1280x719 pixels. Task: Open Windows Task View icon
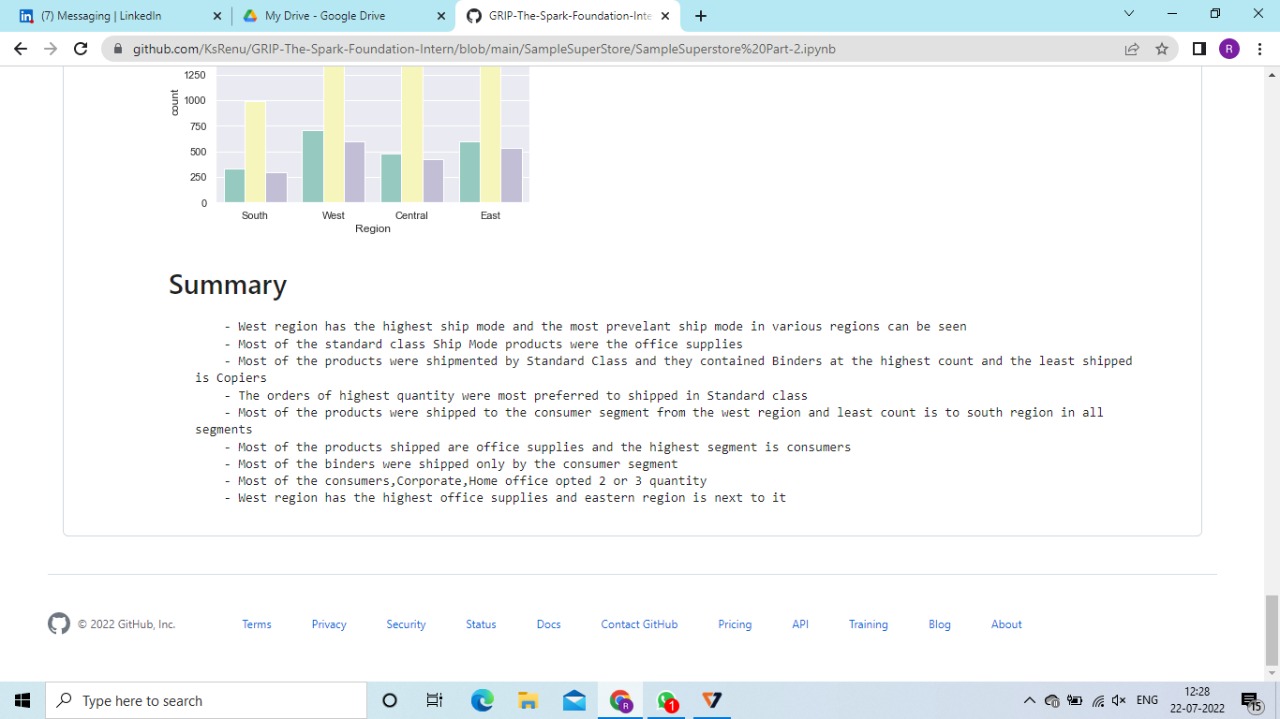point(435,700)
